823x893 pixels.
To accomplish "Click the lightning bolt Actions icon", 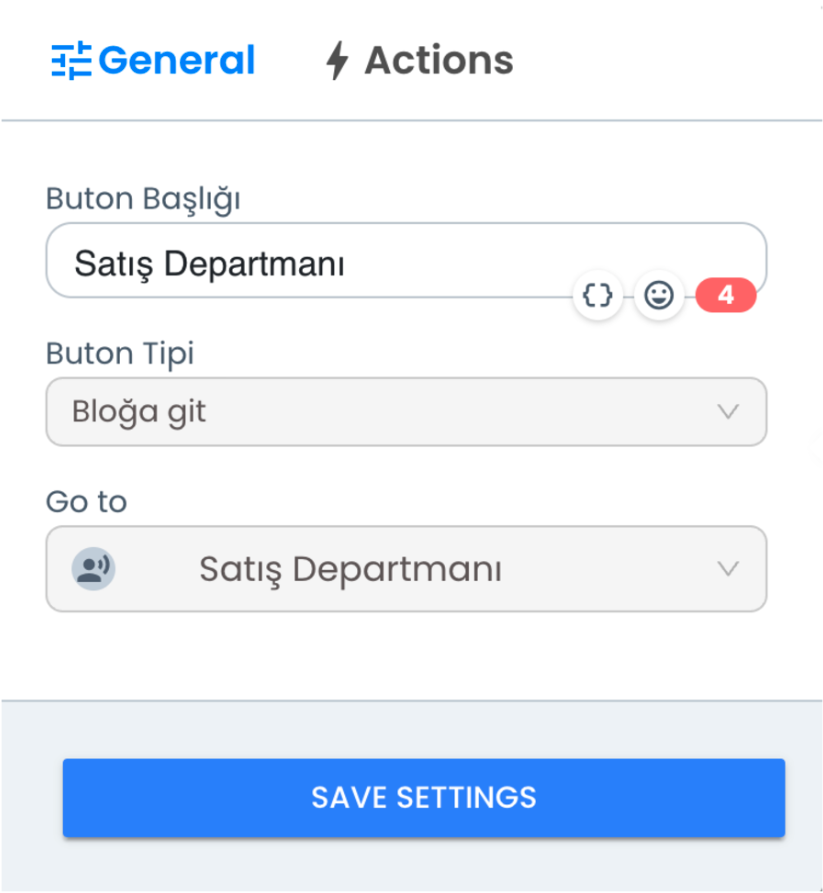I will click(337, 60).
